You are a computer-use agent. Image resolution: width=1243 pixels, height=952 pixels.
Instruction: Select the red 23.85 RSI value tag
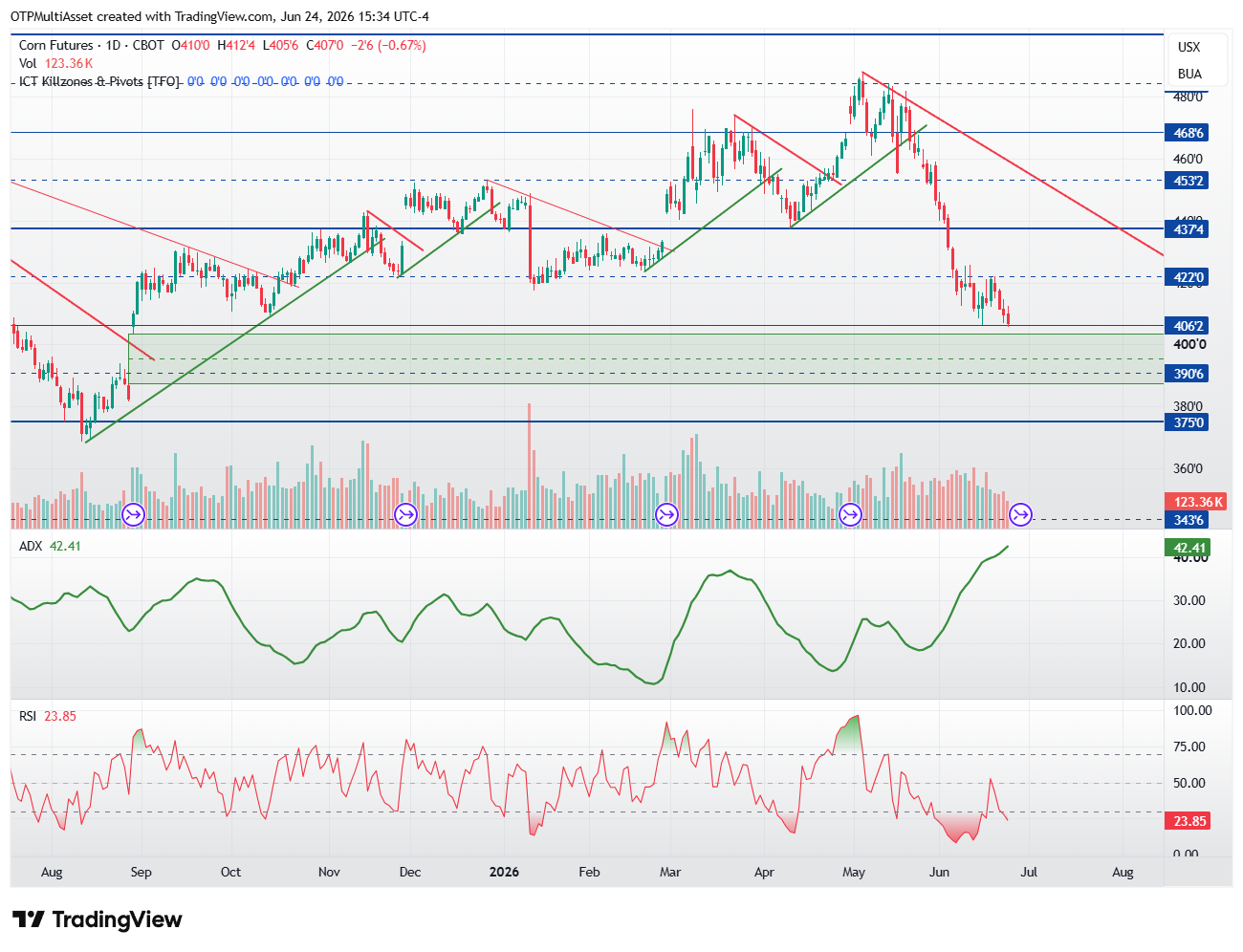pyautogui.click(x=1187, y=821)
